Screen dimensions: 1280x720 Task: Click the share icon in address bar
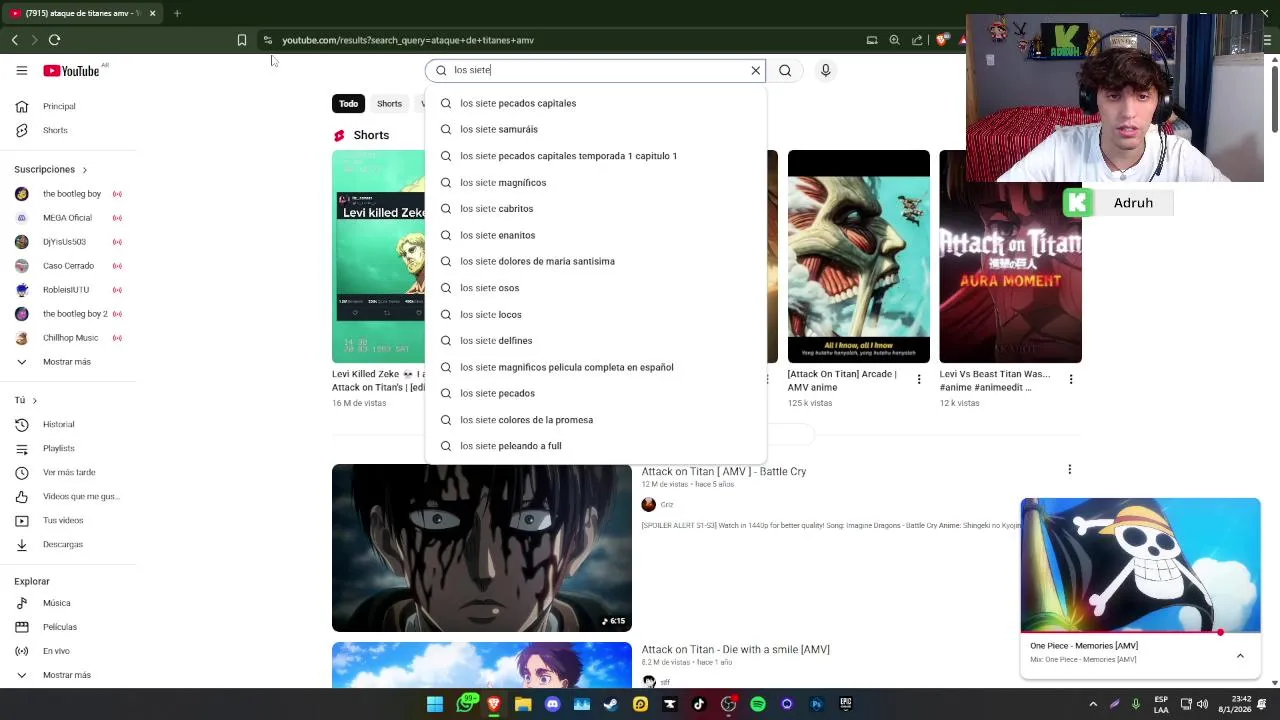[917, 40]
